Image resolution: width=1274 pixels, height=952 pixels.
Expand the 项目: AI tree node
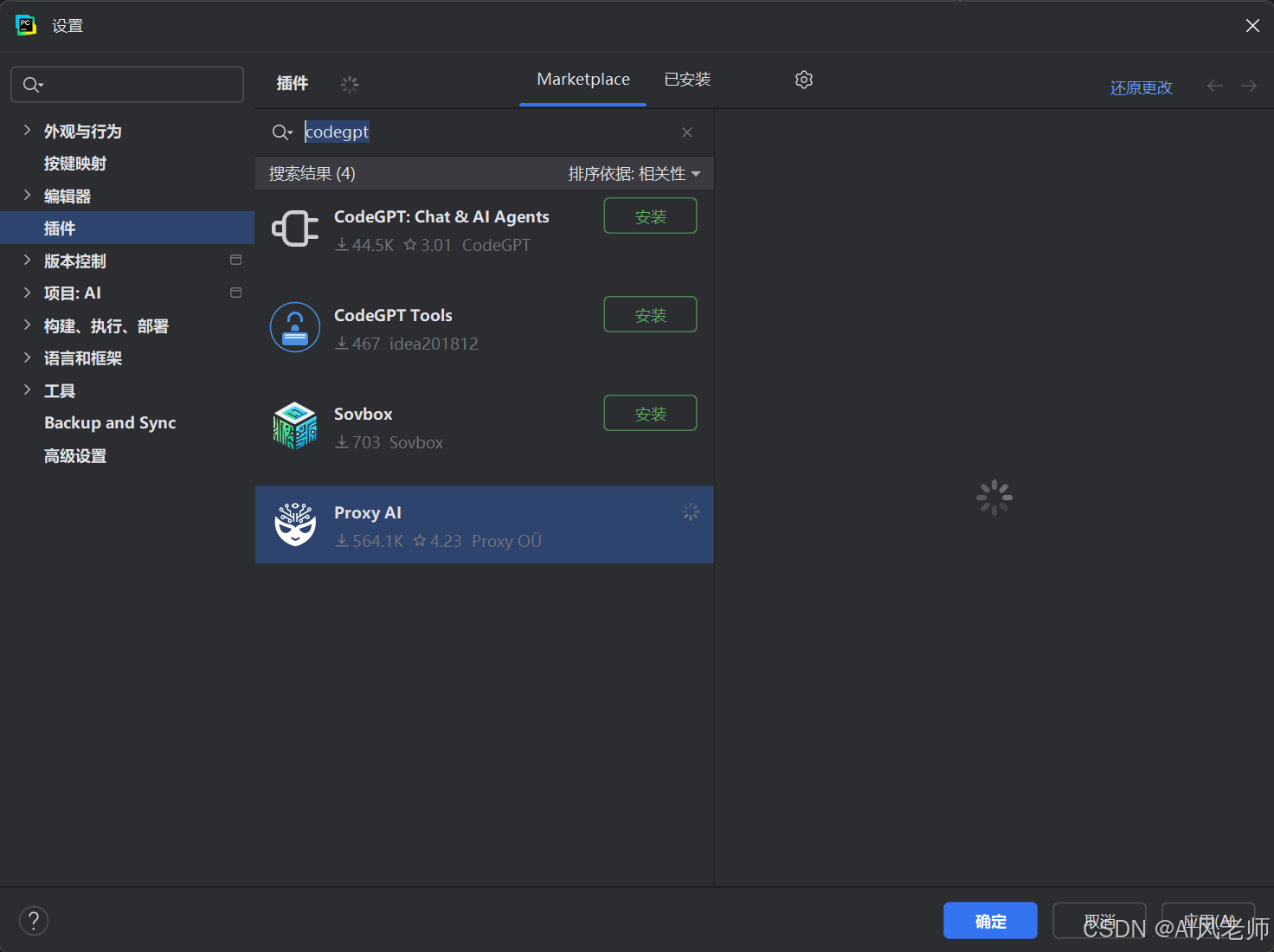pos(27,293)
